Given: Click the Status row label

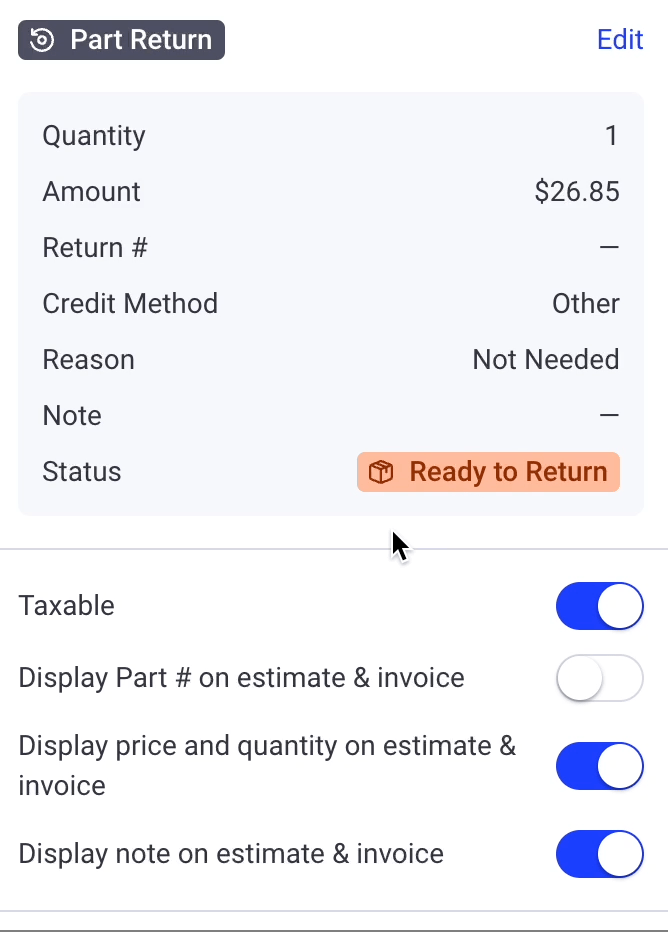Looking at the screenshot, I should click(81, 471).
